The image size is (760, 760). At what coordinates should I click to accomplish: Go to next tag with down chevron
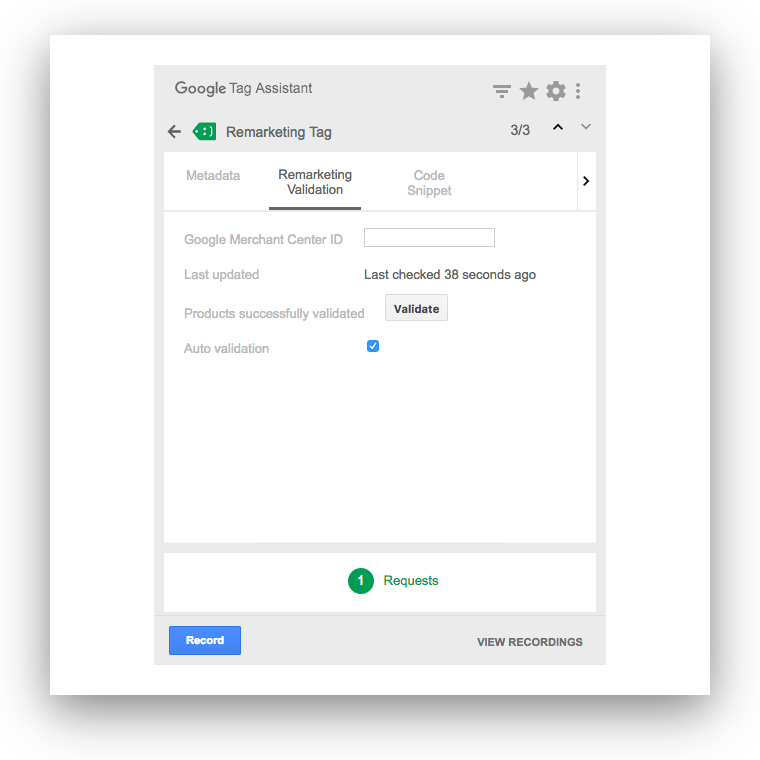click(586, 127)
